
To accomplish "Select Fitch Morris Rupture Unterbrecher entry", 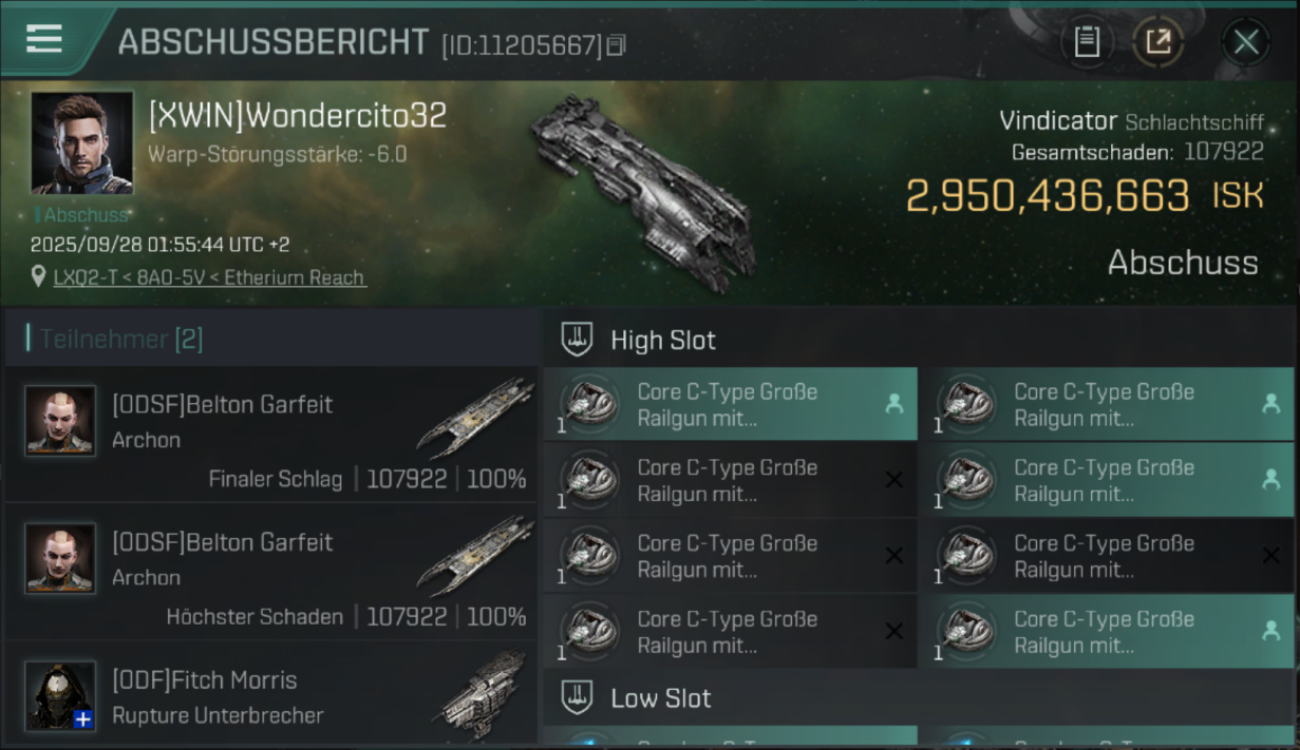I will pos(270,695).
